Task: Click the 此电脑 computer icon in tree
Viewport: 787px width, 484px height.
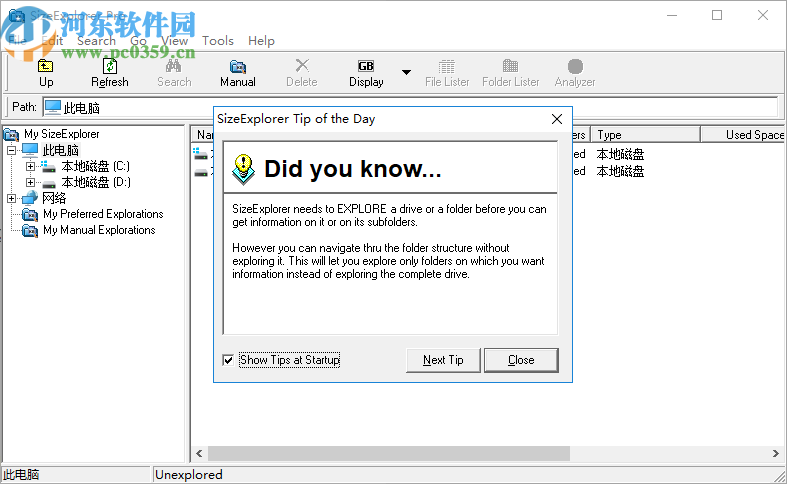Action: click(x=30, y=150)
